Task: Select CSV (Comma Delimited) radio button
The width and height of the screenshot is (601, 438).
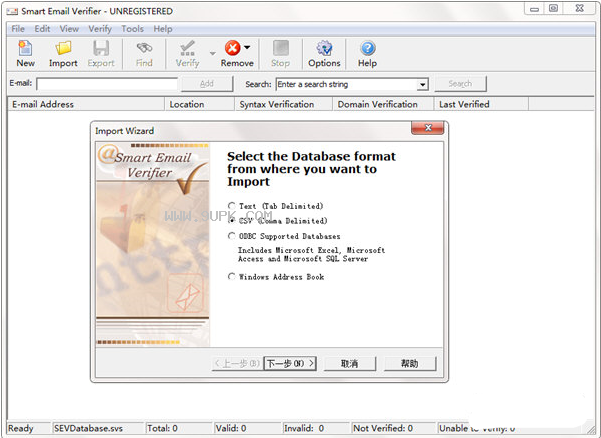Action: pyautogui.click(x=232, y=221)
